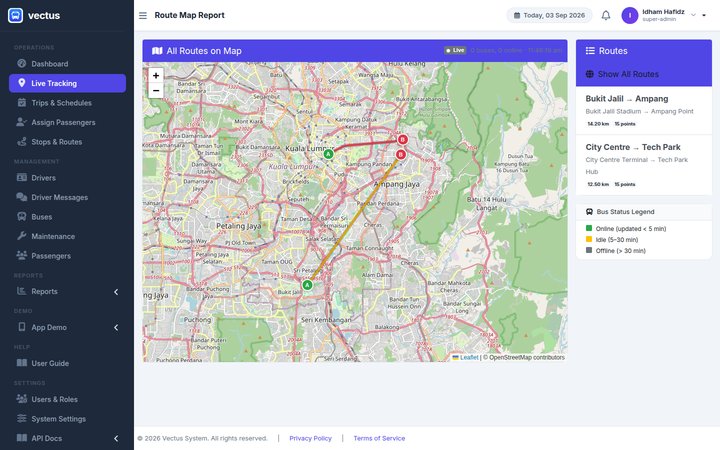Click the bus icon in Status Legend
720x450 pixels.
point(589,212)
